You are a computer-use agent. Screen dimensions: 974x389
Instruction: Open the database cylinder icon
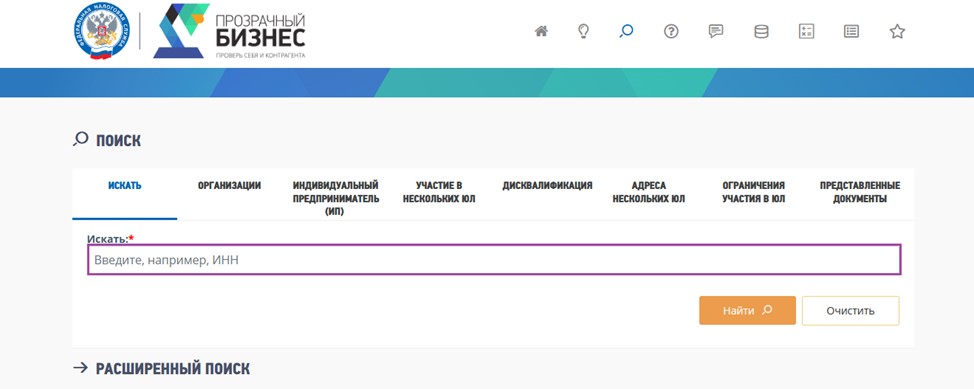tap(761, 31)
